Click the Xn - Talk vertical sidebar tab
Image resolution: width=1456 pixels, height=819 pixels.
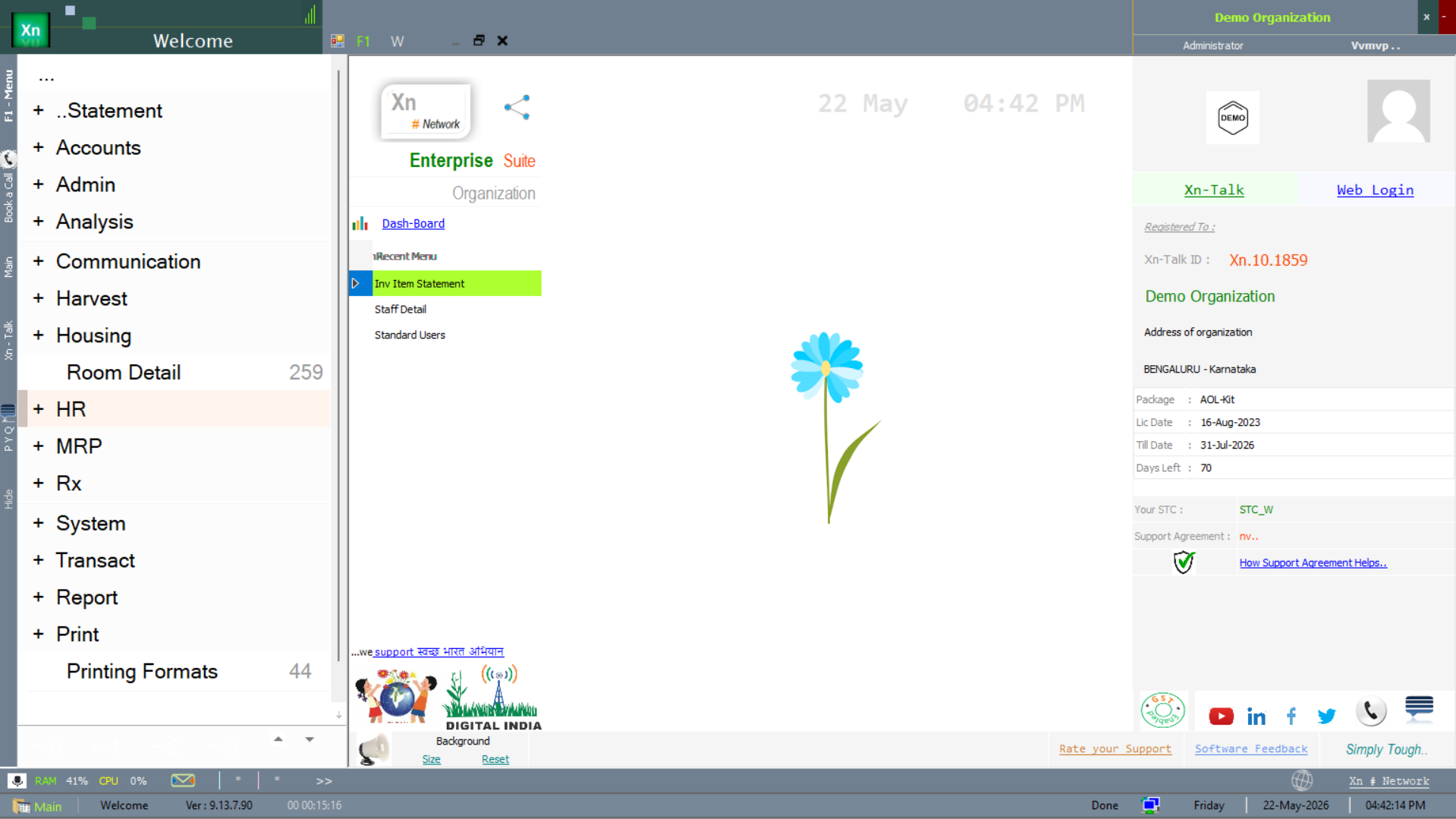(8, 340)
